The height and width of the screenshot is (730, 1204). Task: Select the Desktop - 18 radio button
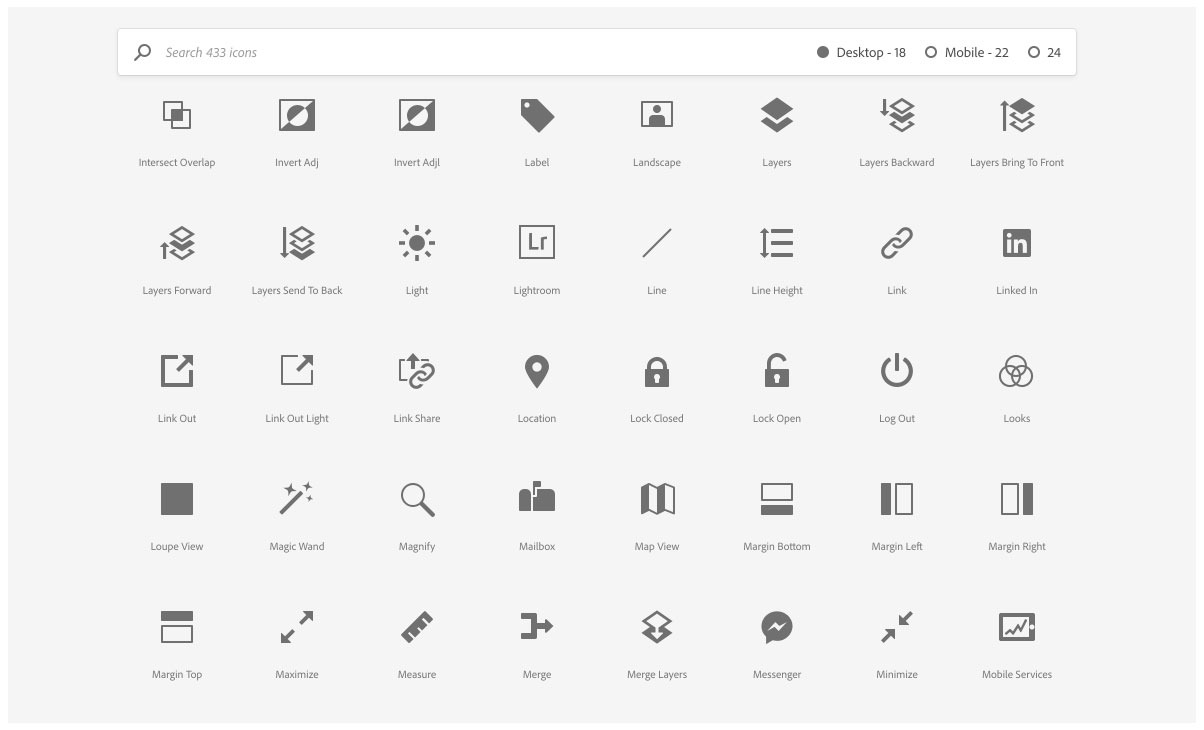pyautogui.click(x=823, y=51)
